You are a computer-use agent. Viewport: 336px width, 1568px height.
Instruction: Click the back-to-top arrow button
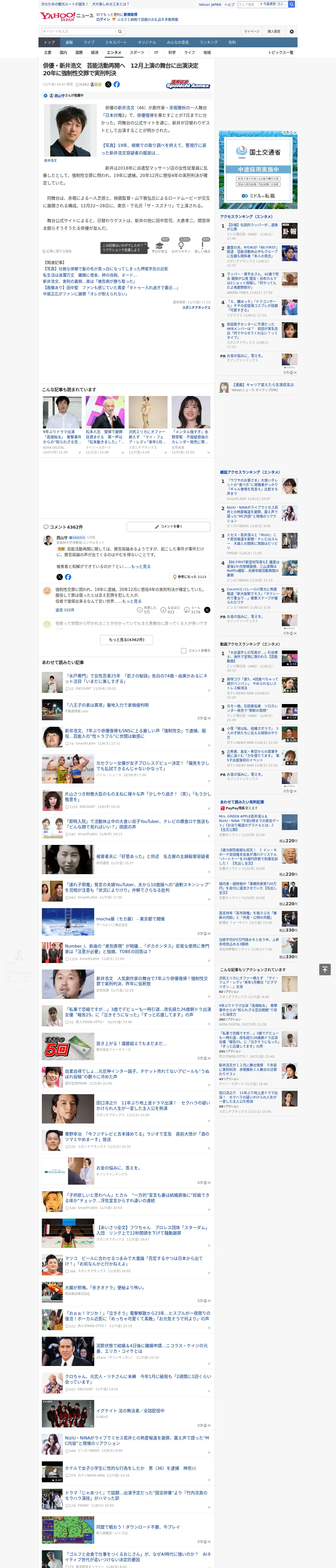click(x=325, y=969)
